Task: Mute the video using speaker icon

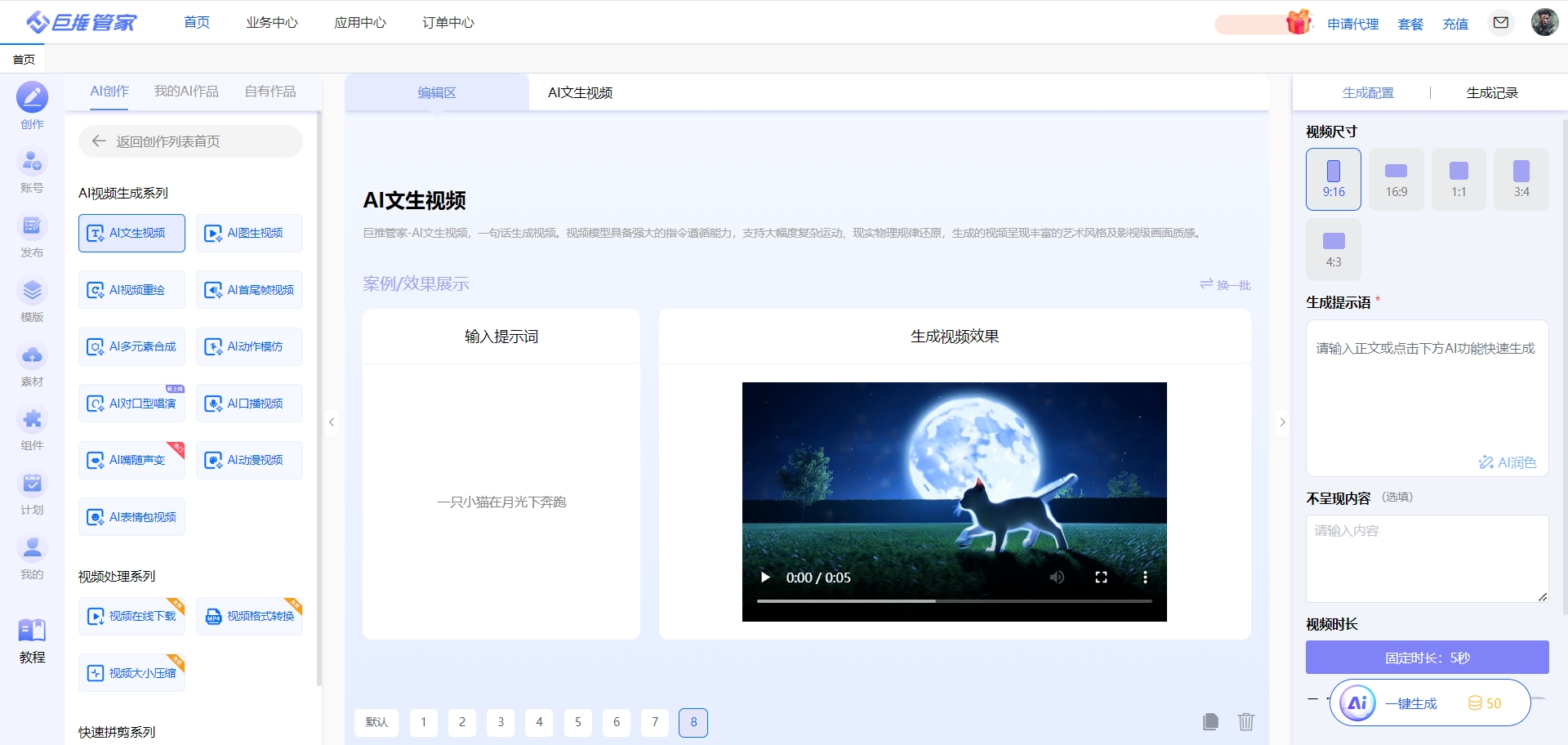Action: point(1057,578)
